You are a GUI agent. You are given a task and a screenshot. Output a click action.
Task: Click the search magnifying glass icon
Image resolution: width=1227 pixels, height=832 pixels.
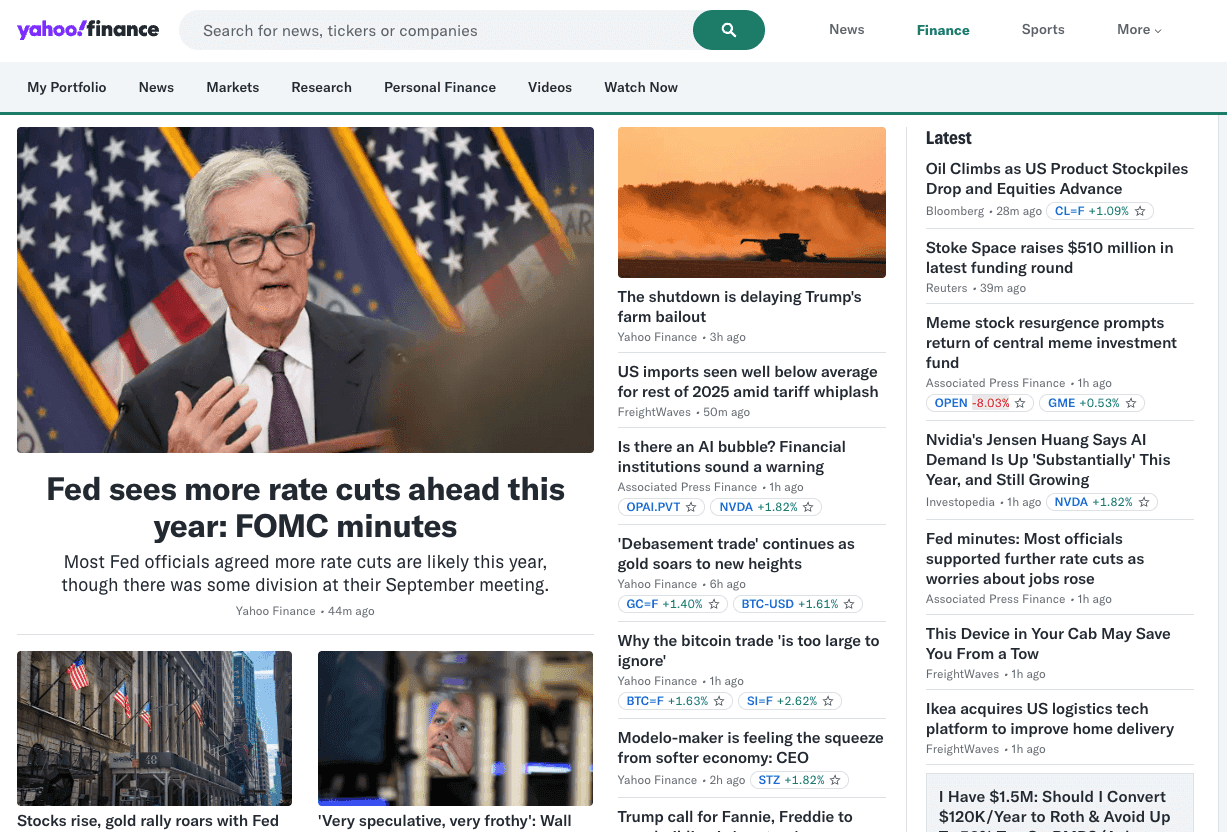tap(728, 30)
